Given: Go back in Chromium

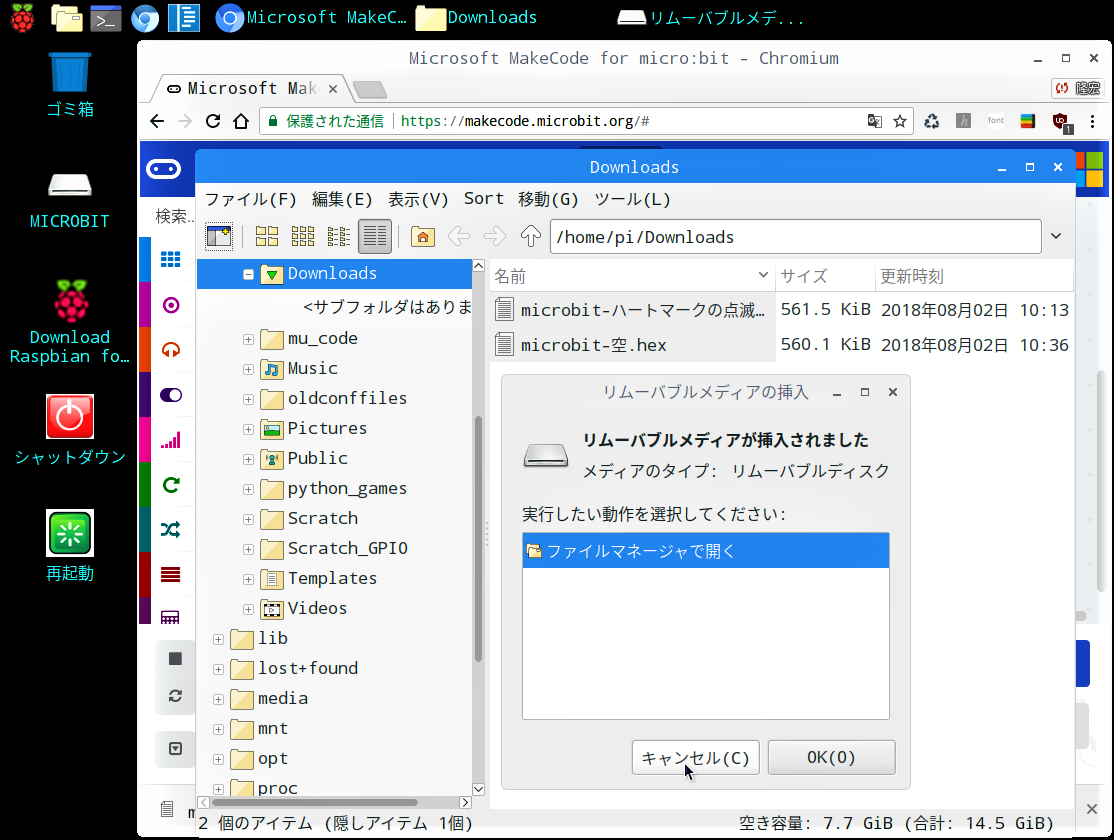Looking at the screenshot, I should coord(157,121).
